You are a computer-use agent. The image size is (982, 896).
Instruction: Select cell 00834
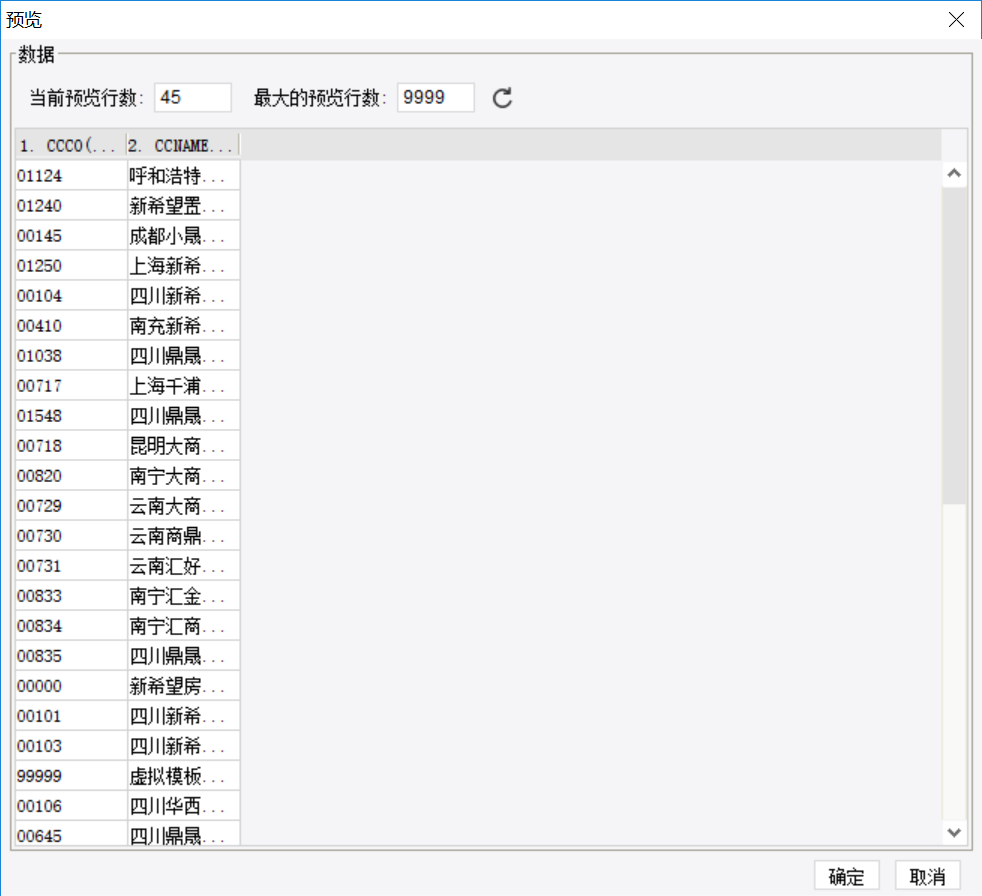pyautogui.click(x=71, y=626)
